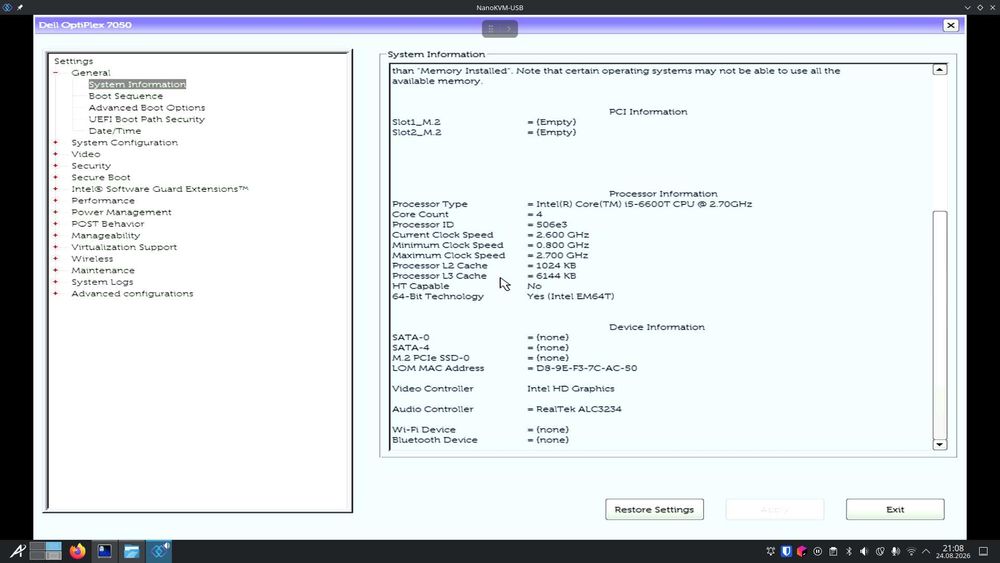Click the Maximum Clock Speed 2.700 GHz value

pyautogui.click(x=562, y=255)
